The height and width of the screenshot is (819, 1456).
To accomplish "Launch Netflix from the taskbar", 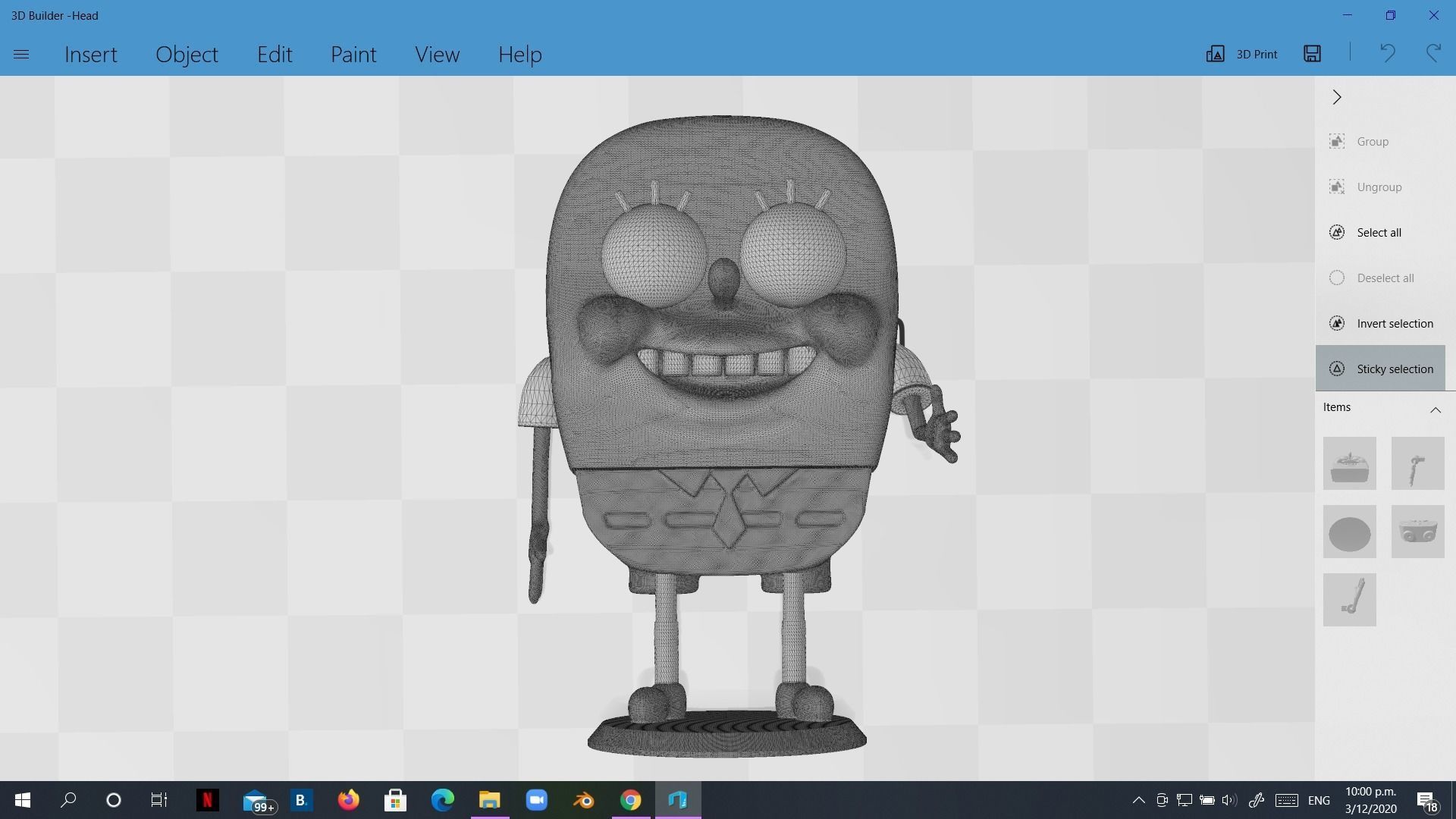I will (207, 800).
